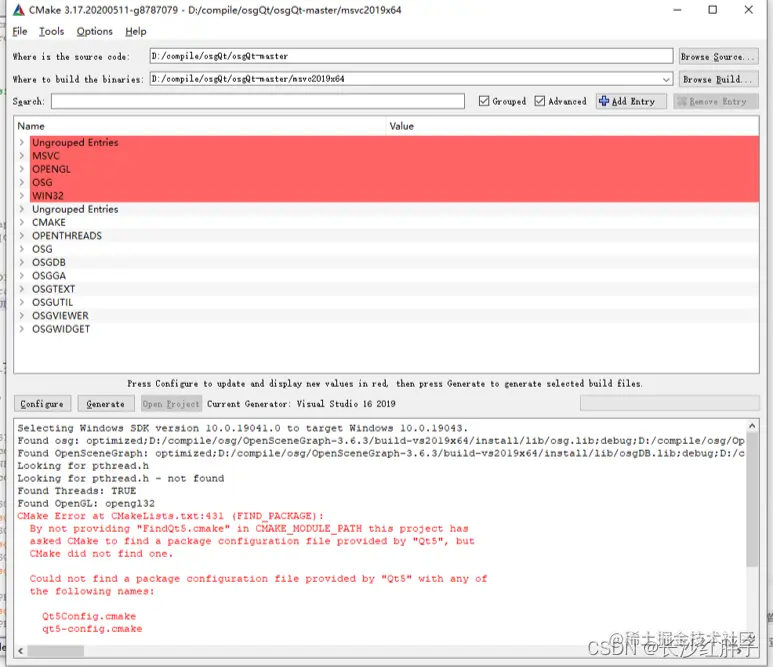Expand the OPENGL group
The image size is (773, 667).
coord(22,169)
